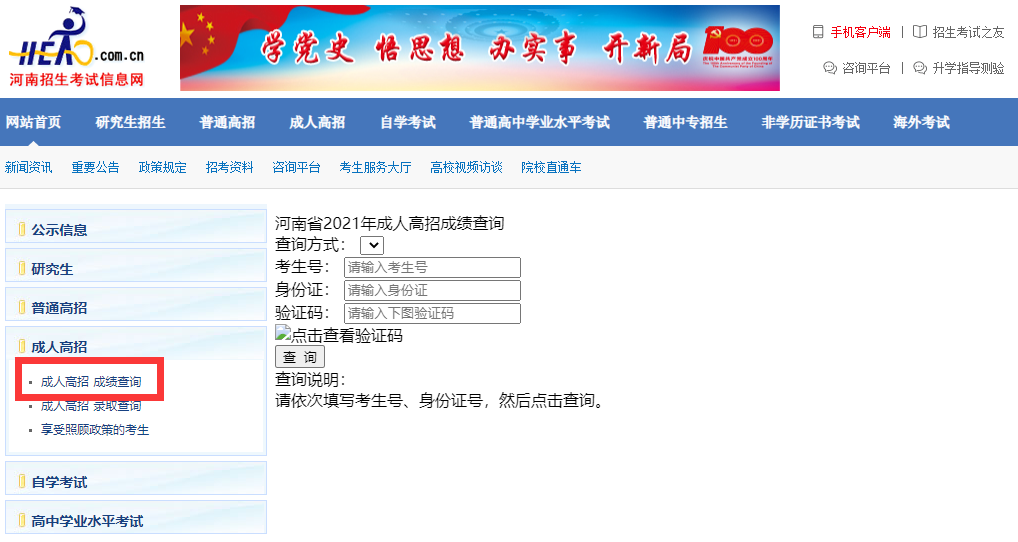Focus the 身份证 input field

[432, 291]
